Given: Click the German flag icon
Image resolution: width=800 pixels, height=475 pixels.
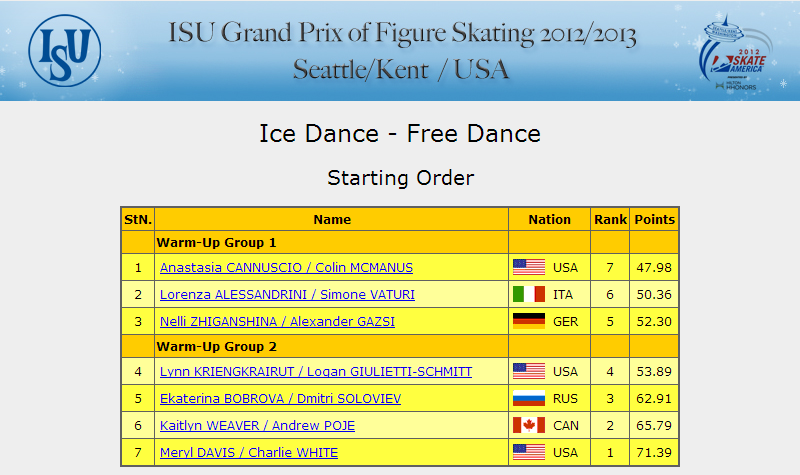Looking at the screenshot, I should pyautogui.click(x=529, y=321).
